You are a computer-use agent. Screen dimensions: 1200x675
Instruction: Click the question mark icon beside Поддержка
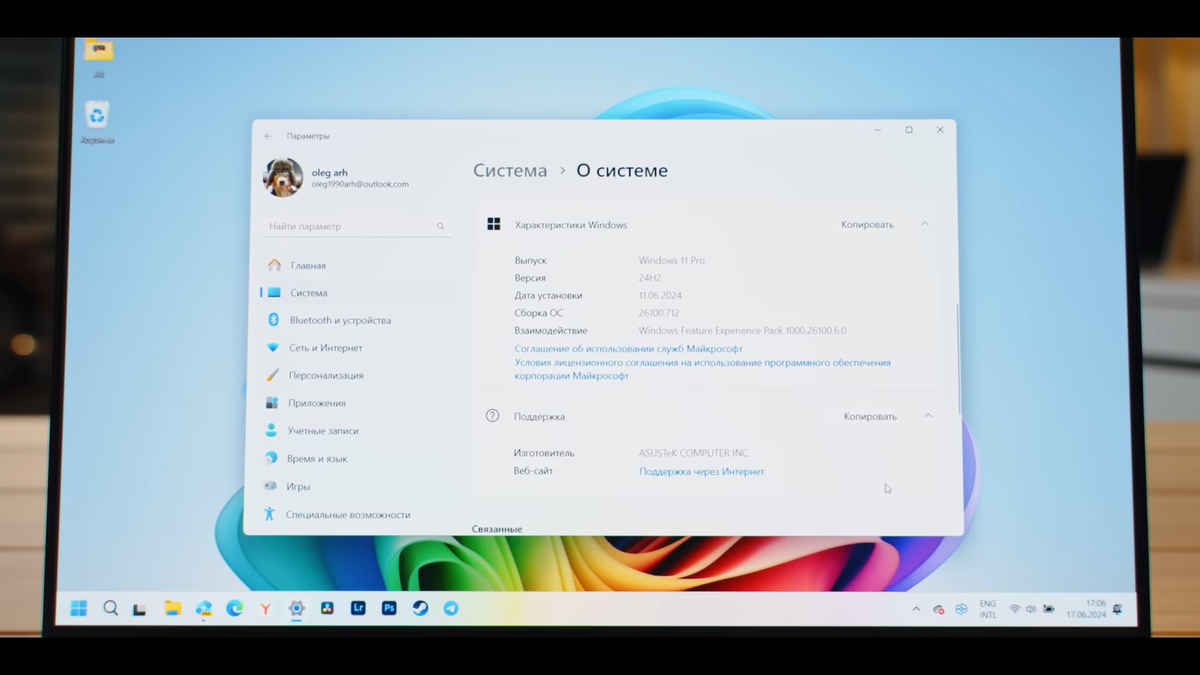pyautogui.click(x=492, y=416)
